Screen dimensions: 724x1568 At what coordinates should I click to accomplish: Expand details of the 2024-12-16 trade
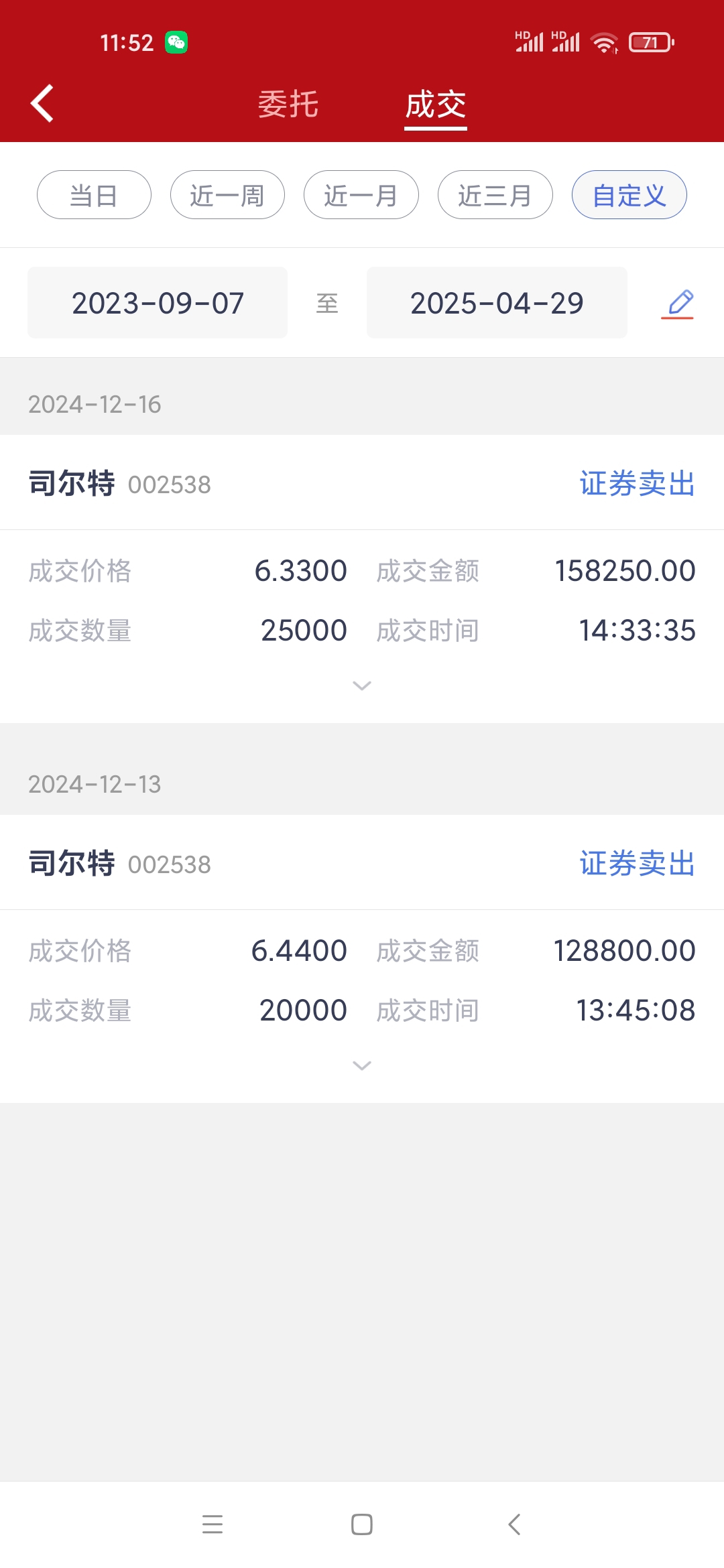tap(362, 685)
